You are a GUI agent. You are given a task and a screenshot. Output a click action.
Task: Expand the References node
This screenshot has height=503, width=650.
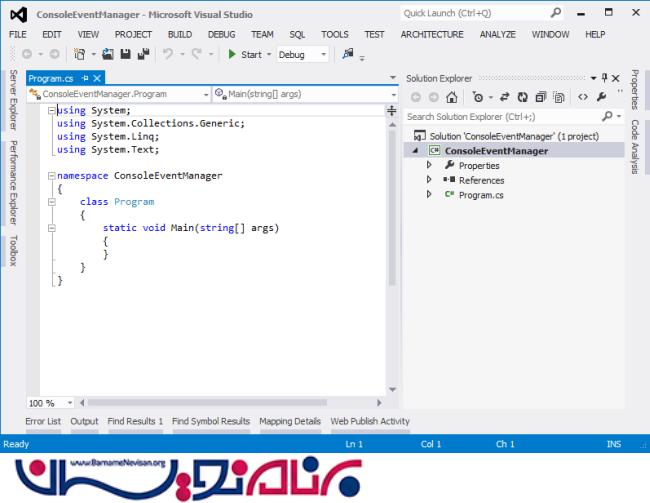coord(429,180)
